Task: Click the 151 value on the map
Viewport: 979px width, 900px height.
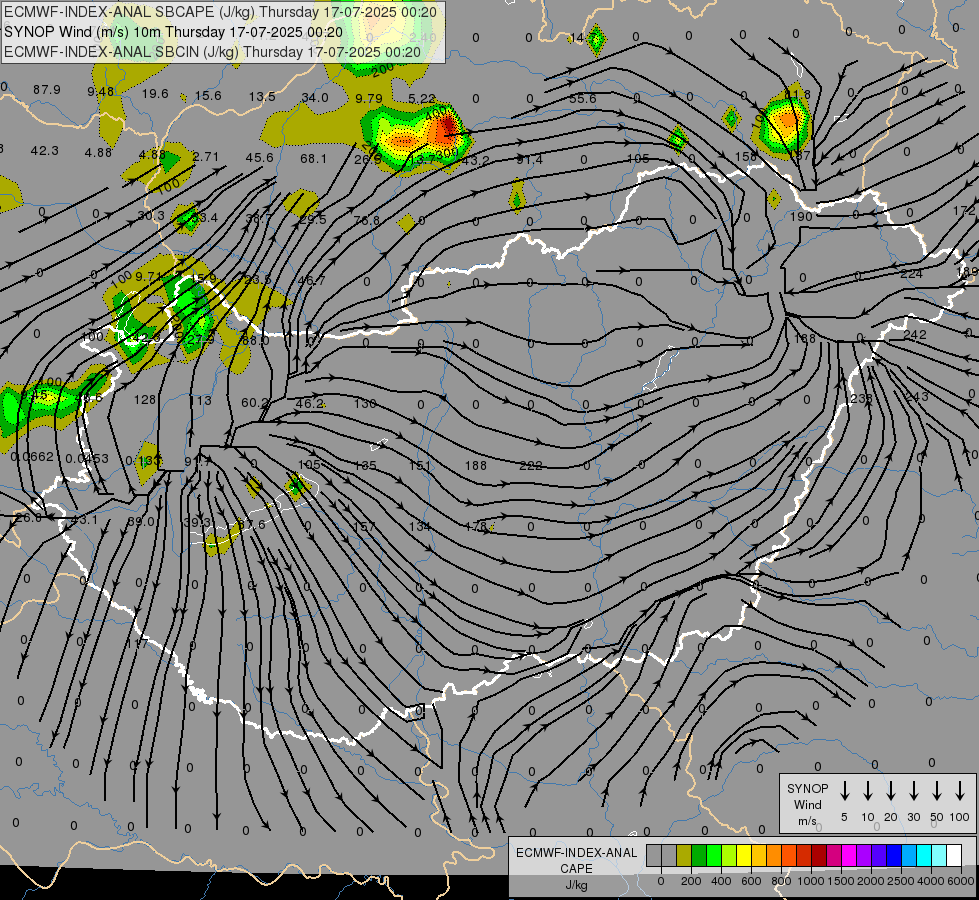Action: click(x=420, y=465)
